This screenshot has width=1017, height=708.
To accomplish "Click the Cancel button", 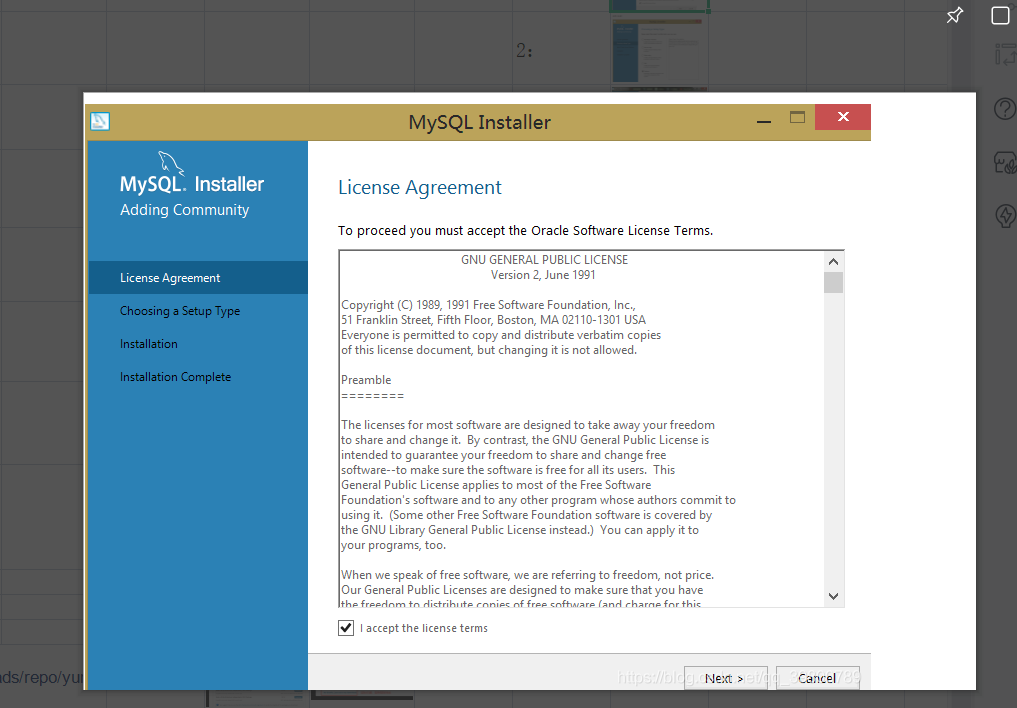I will (818, 678).
